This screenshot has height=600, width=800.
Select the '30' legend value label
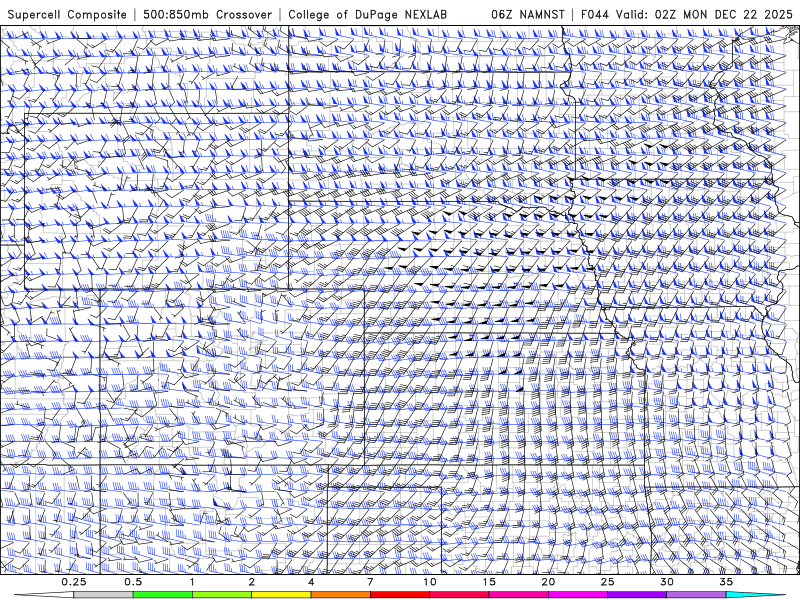pos(666,582)
